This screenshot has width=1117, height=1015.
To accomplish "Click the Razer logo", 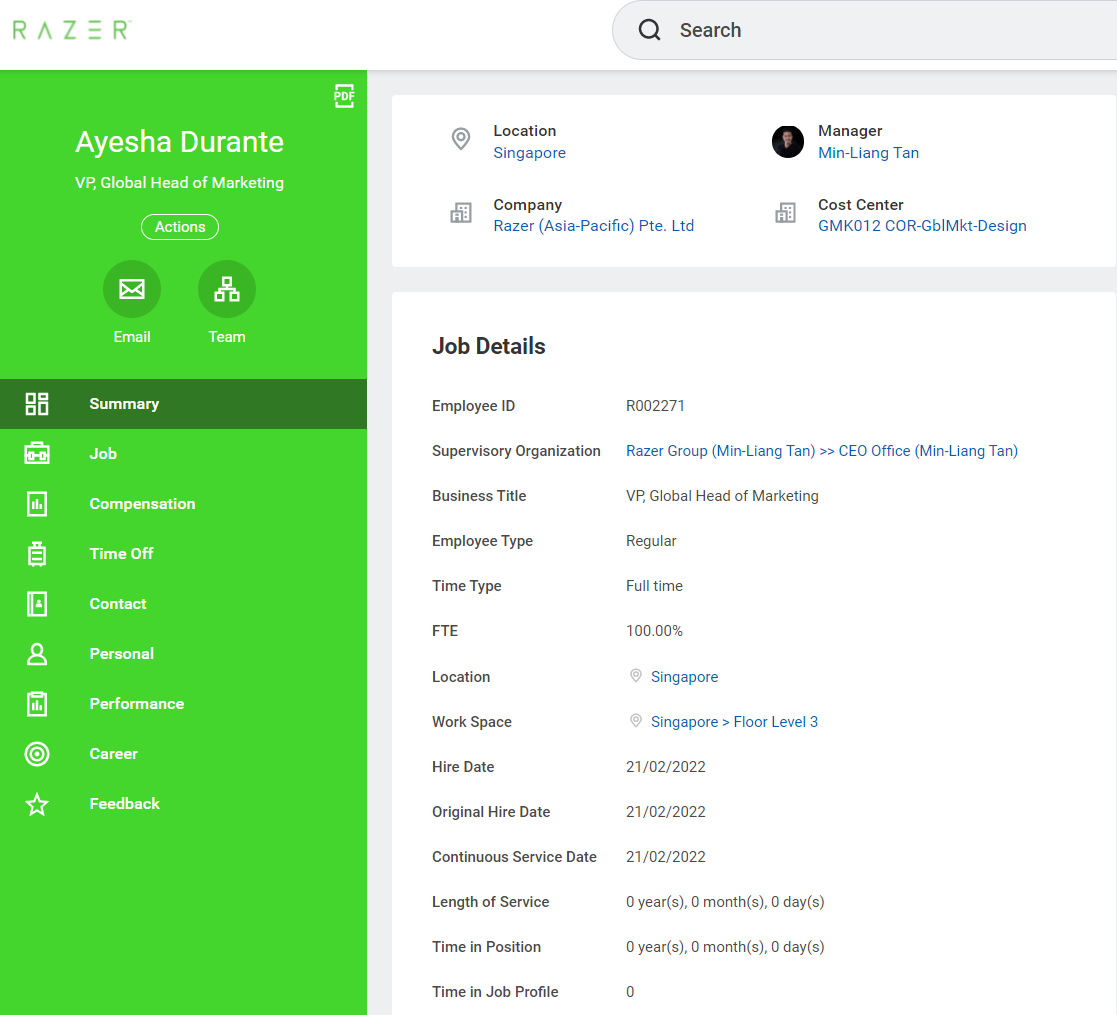I will [x=72, y=30].
